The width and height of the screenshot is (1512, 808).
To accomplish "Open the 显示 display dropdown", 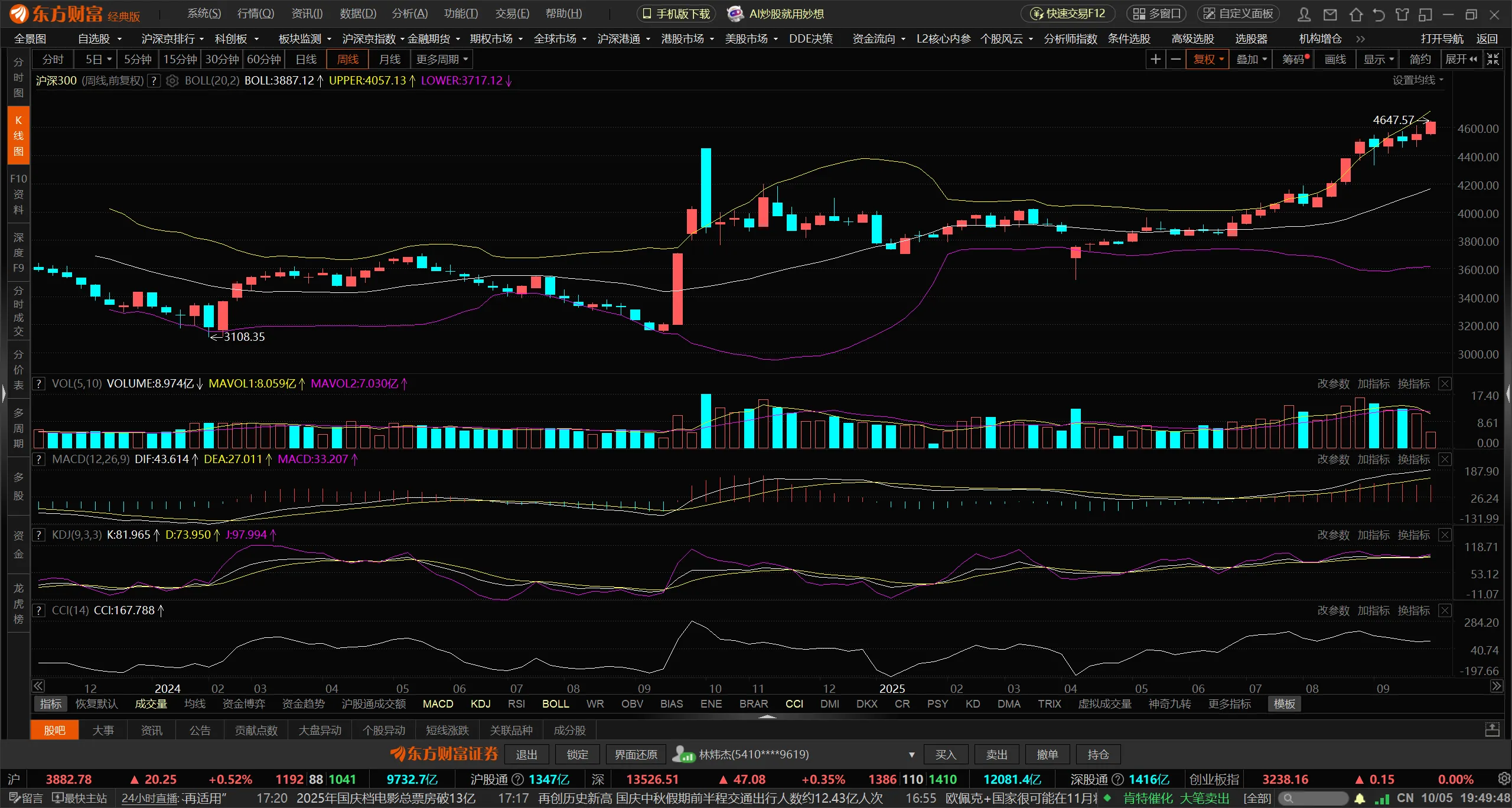I will coord(1378,59).
